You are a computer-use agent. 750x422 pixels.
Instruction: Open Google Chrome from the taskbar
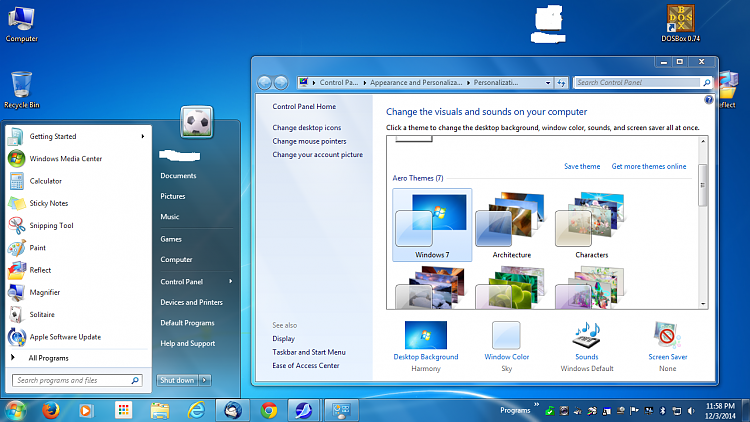coord(269,411)
